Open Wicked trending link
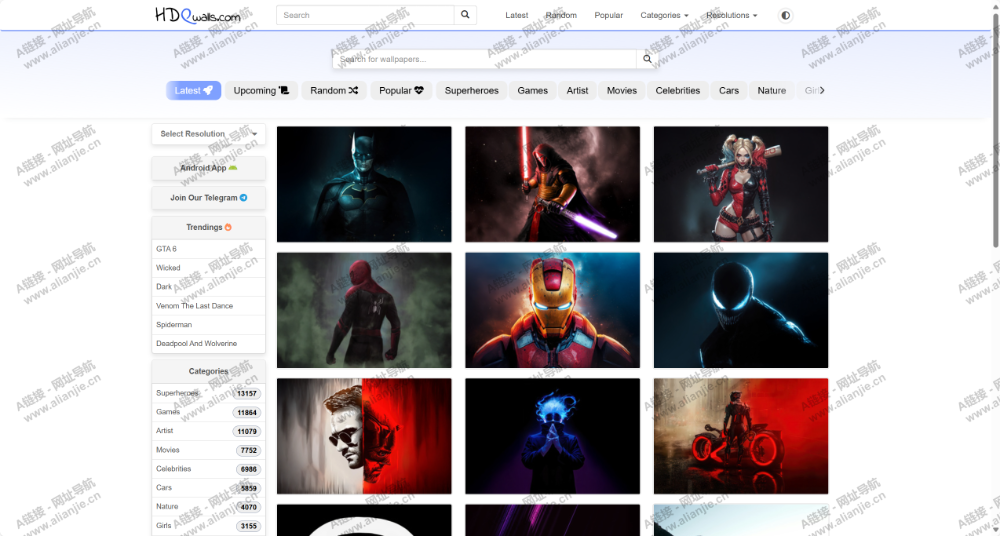The image size is (1000, 536). point(209,268)
